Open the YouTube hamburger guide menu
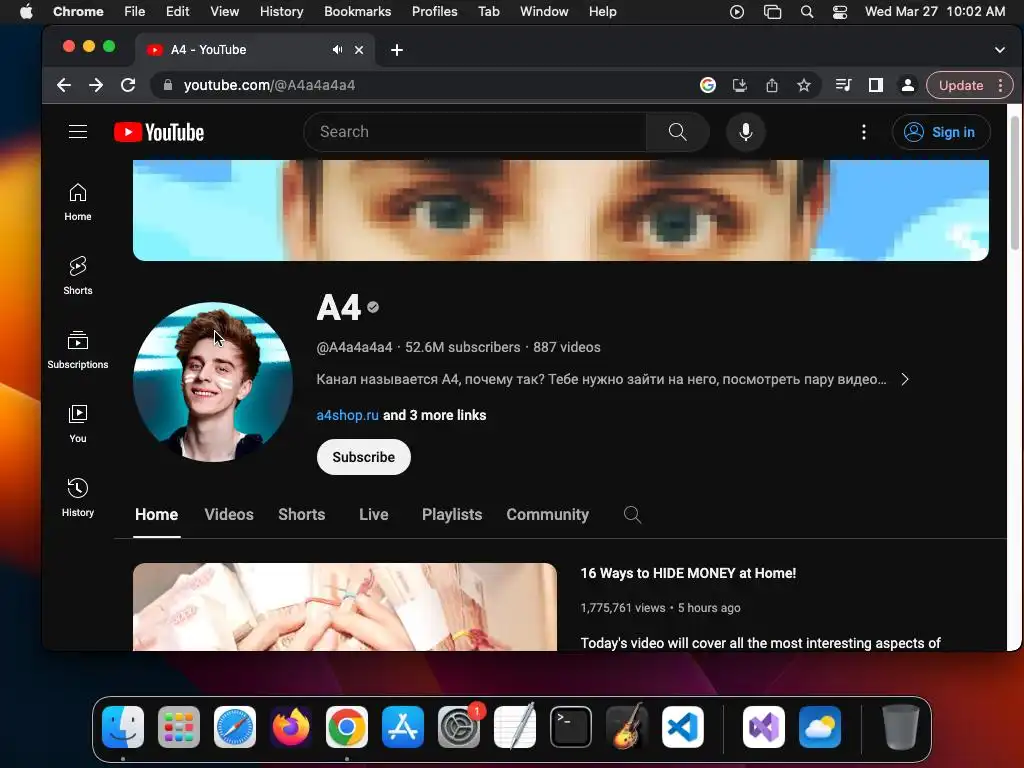The image size is (1024, 768). 78,132
